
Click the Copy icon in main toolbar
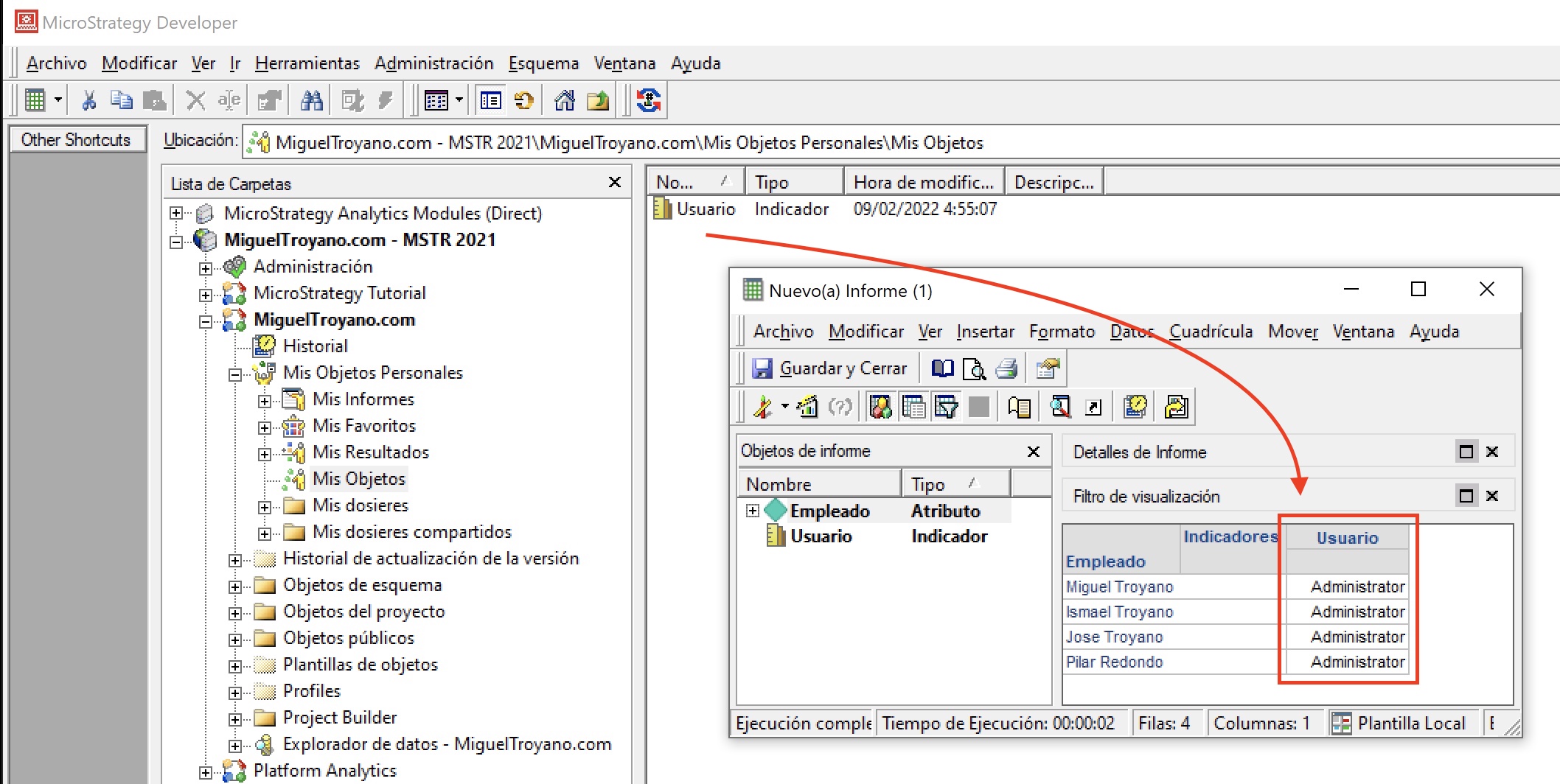point(121,99)
